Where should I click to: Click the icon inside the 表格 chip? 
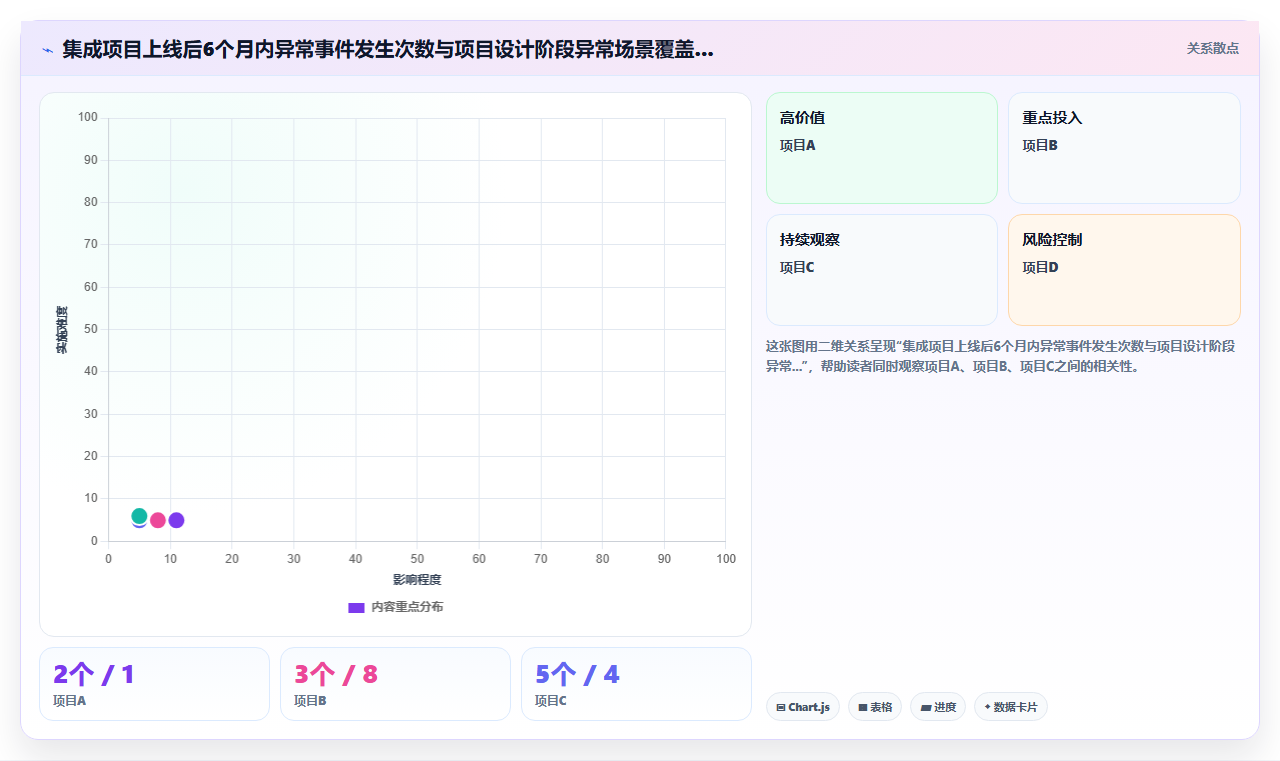tap(863, 707)
